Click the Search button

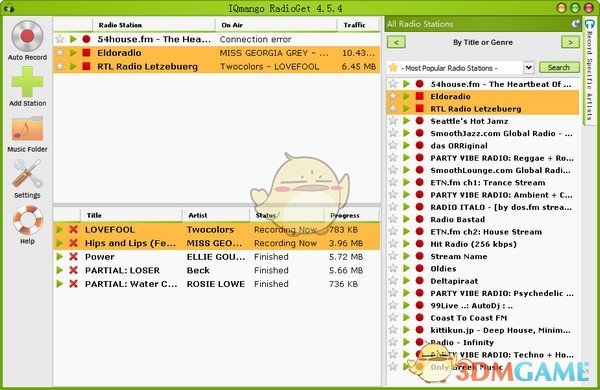[x=559, y=67]
